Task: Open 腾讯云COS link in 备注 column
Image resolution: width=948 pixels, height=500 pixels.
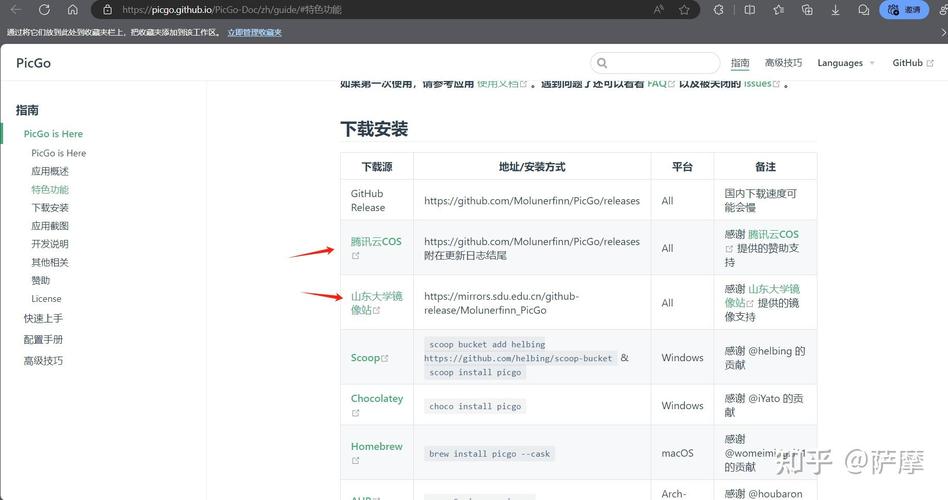Action: 773,234
